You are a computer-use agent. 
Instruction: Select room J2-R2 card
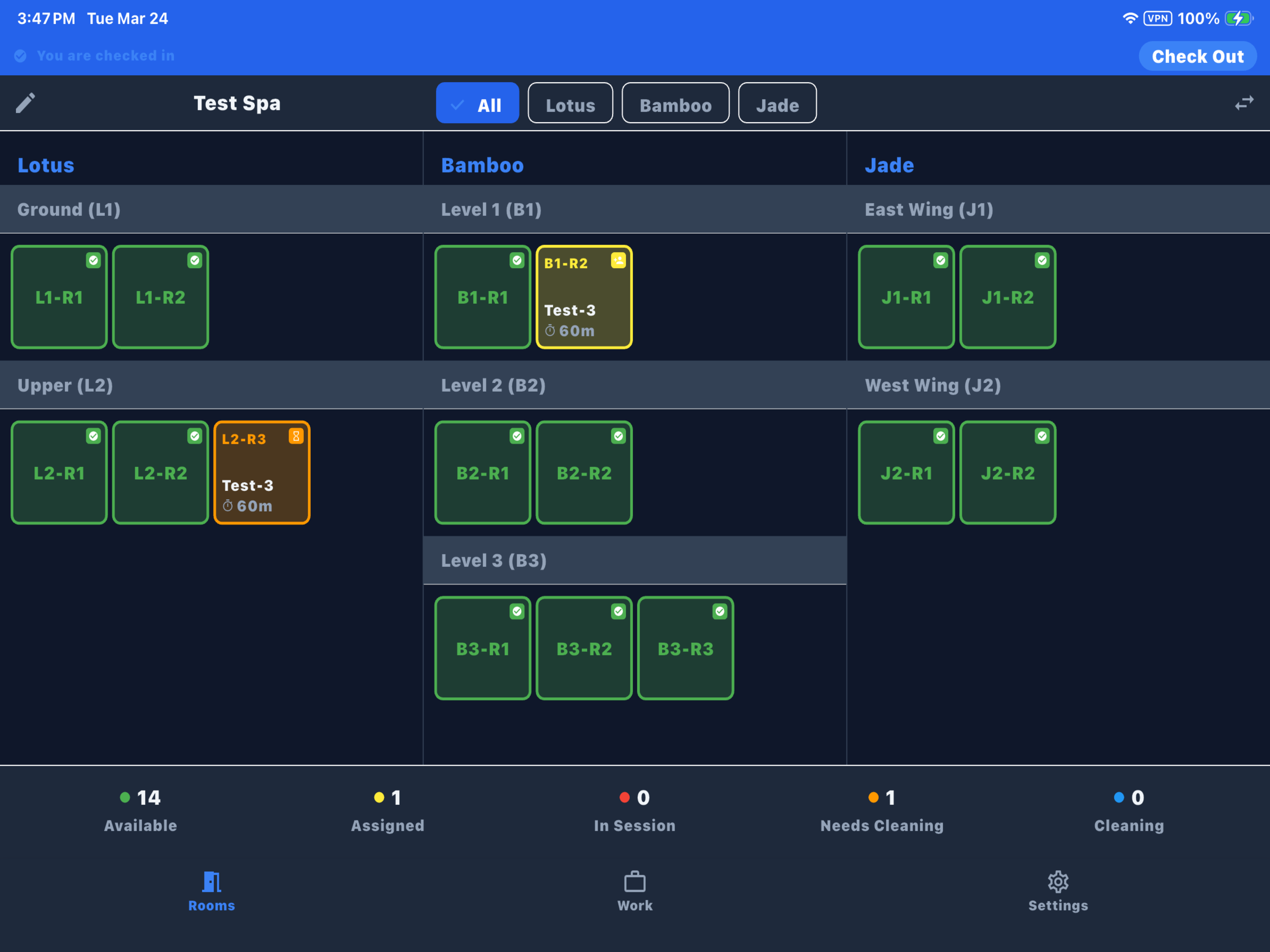click(x=1008, y=473)
